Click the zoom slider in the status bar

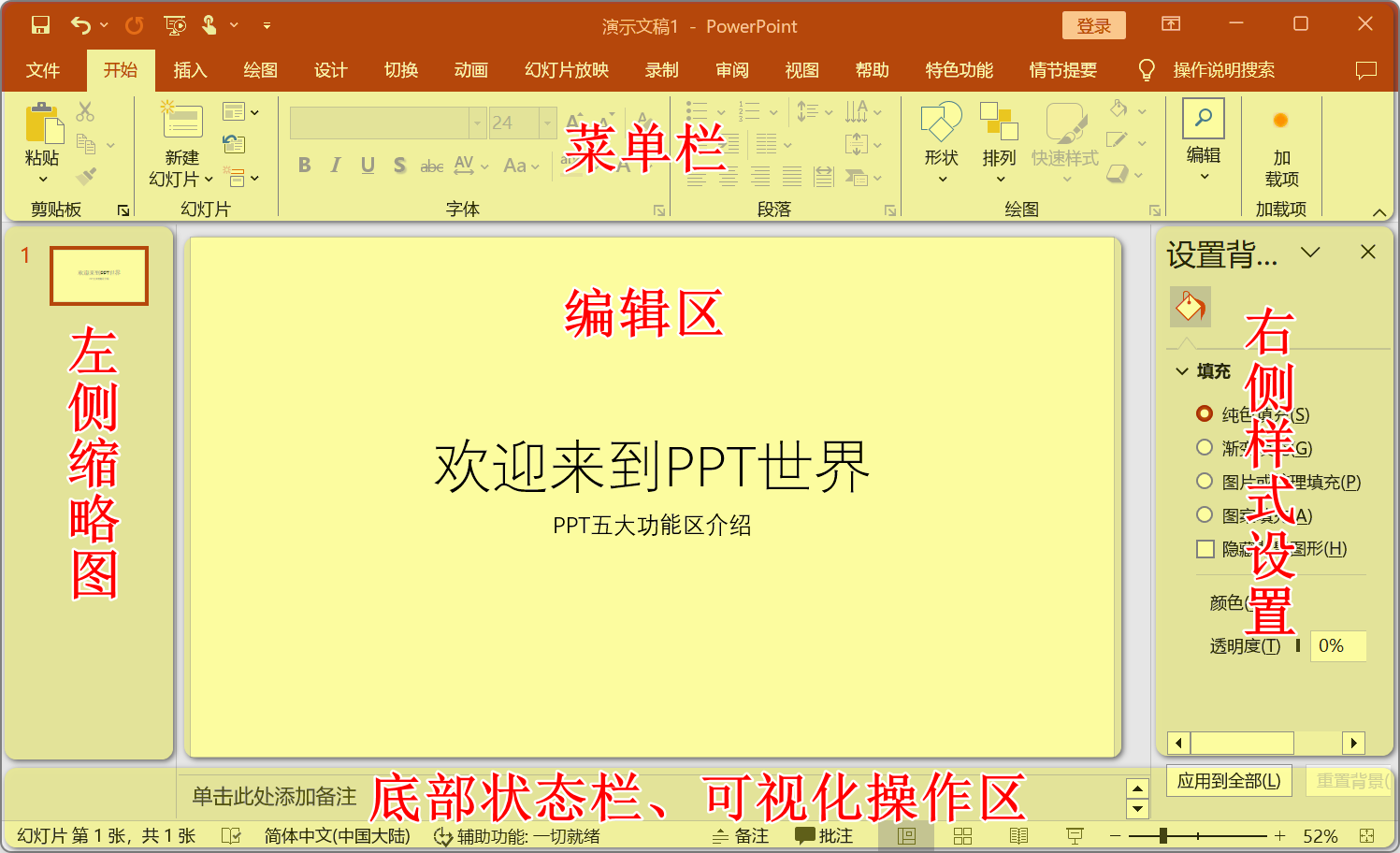(1197, 836)
